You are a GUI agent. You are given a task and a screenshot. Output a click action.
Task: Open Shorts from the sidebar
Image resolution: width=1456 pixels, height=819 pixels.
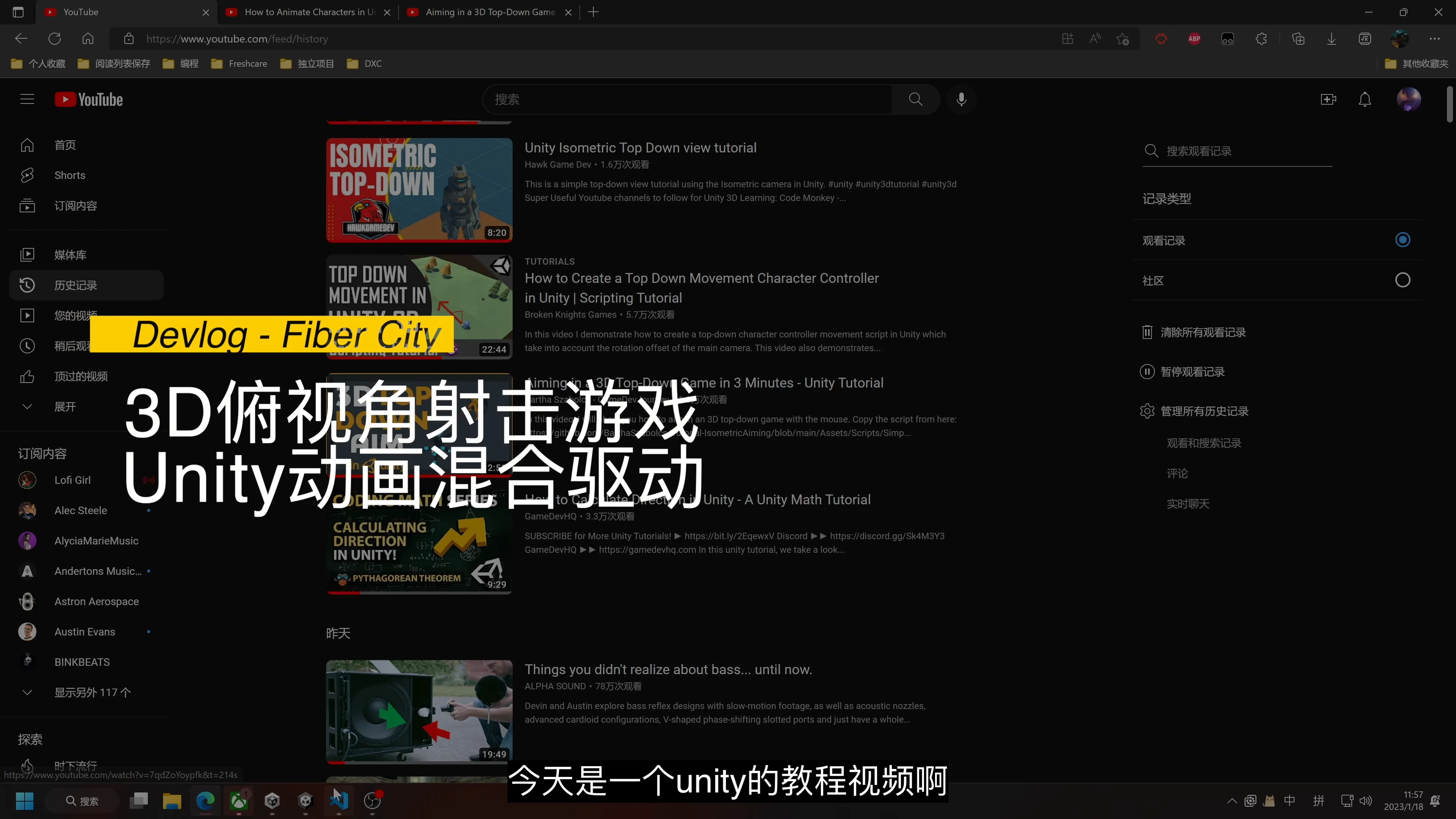point(69,175)
